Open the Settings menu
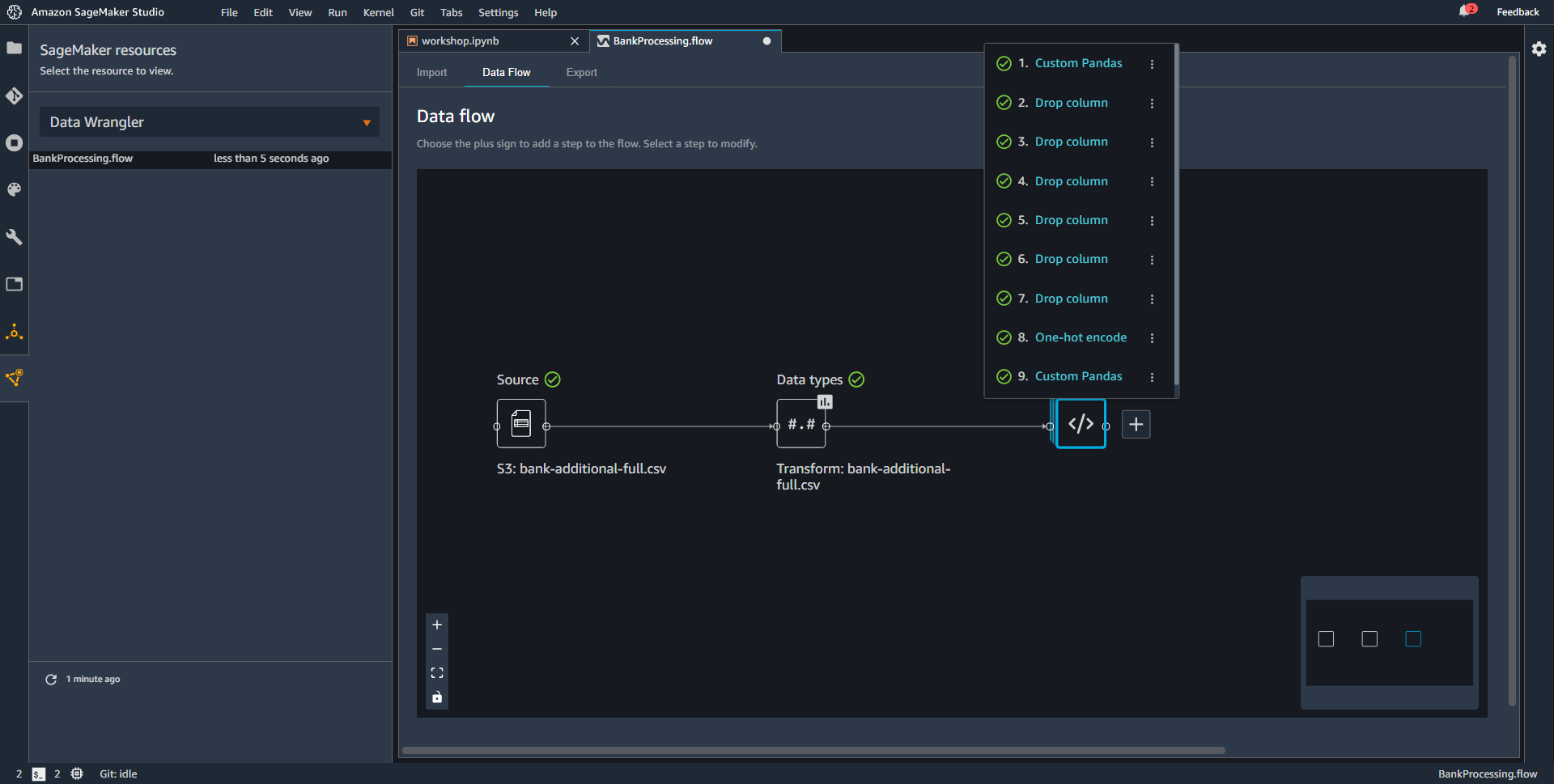 (499, 12)
